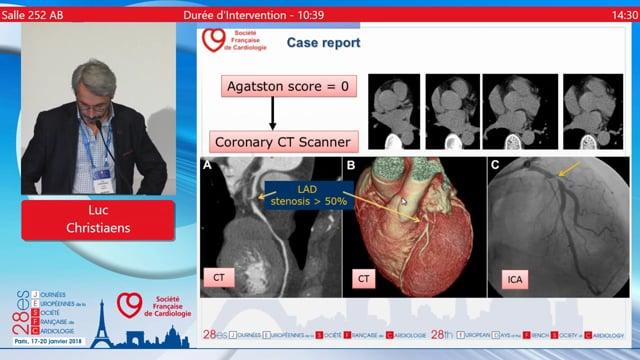640x360 pixels.
Task: Click the Société Française de Cardiologie slide logo
Action: point(234,40)
